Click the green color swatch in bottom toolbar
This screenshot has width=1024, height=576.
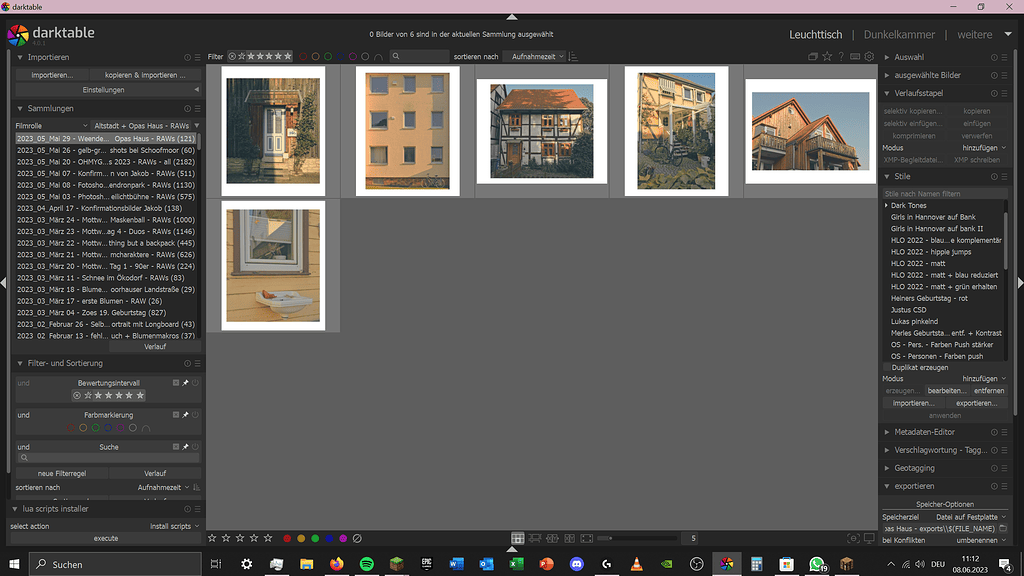click(315, 538)
